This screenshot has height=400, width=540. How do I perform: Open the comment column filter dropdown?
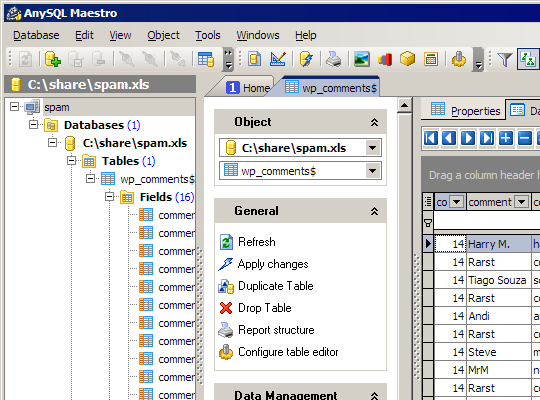[x=521, y=202]
